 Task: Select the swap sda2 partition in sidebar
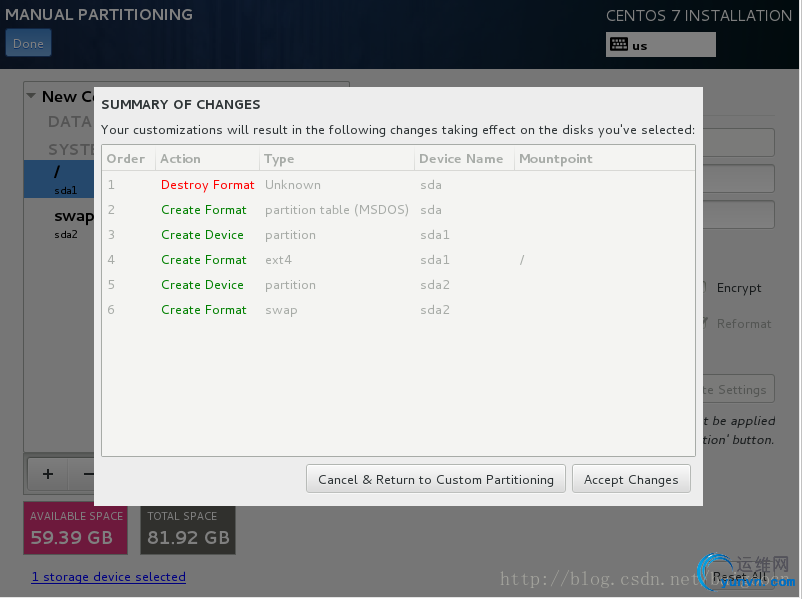tap(59, 223)
